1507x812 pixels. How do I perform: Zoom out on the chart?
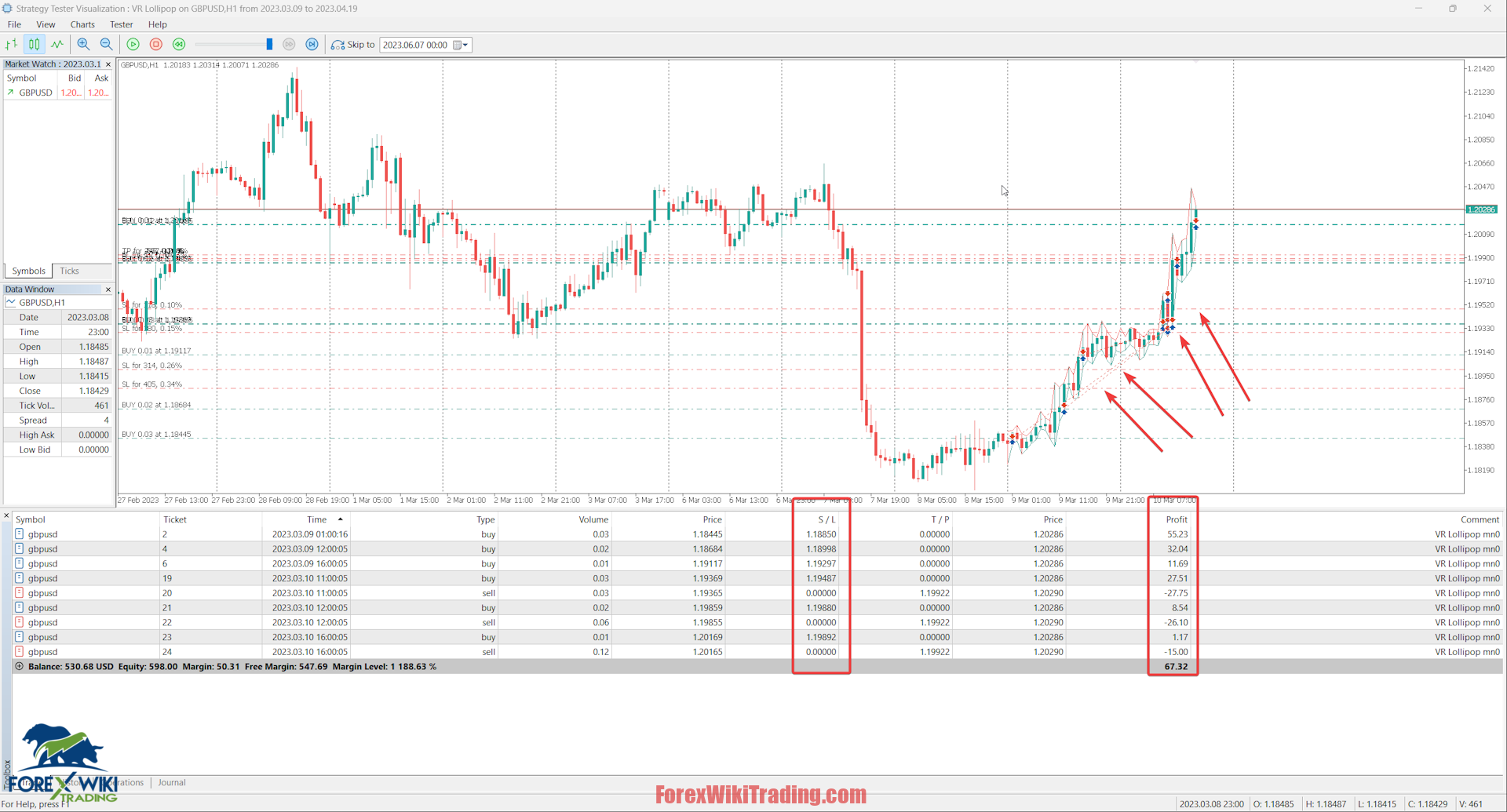tap(107, 44)
